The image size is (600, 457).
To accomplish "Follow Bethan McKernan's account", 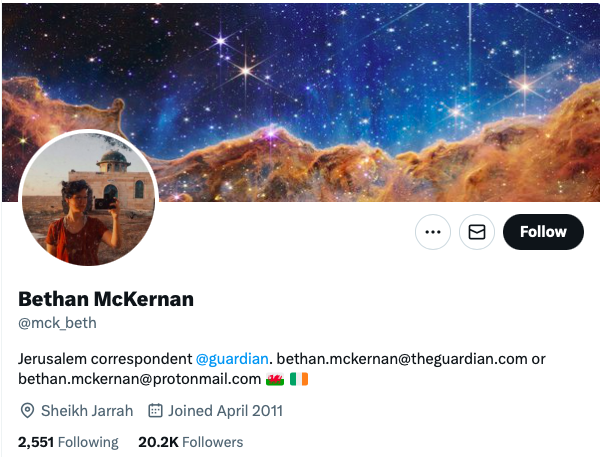I will (543, 232).
